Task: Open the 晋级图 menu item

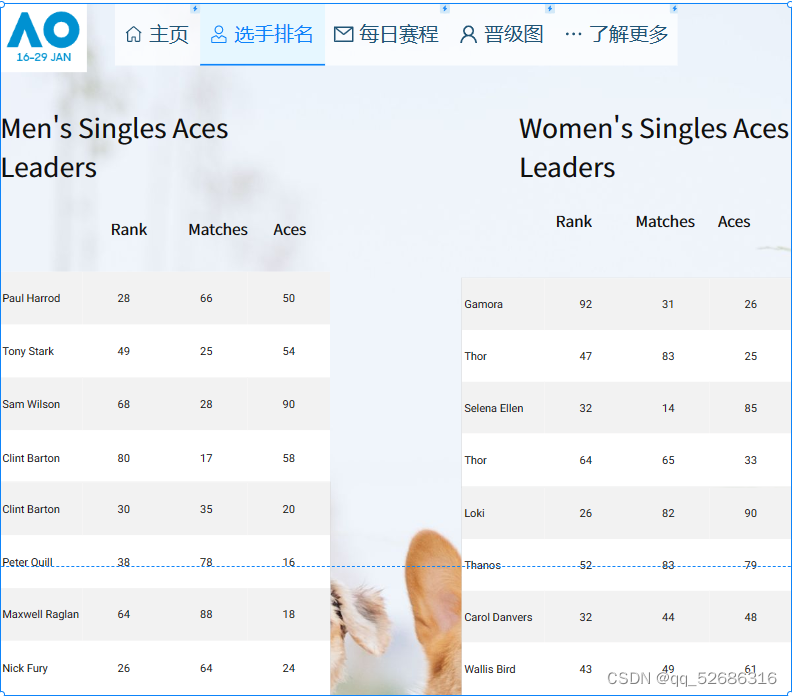Action: pyautogui.click(x=502, y=35)
